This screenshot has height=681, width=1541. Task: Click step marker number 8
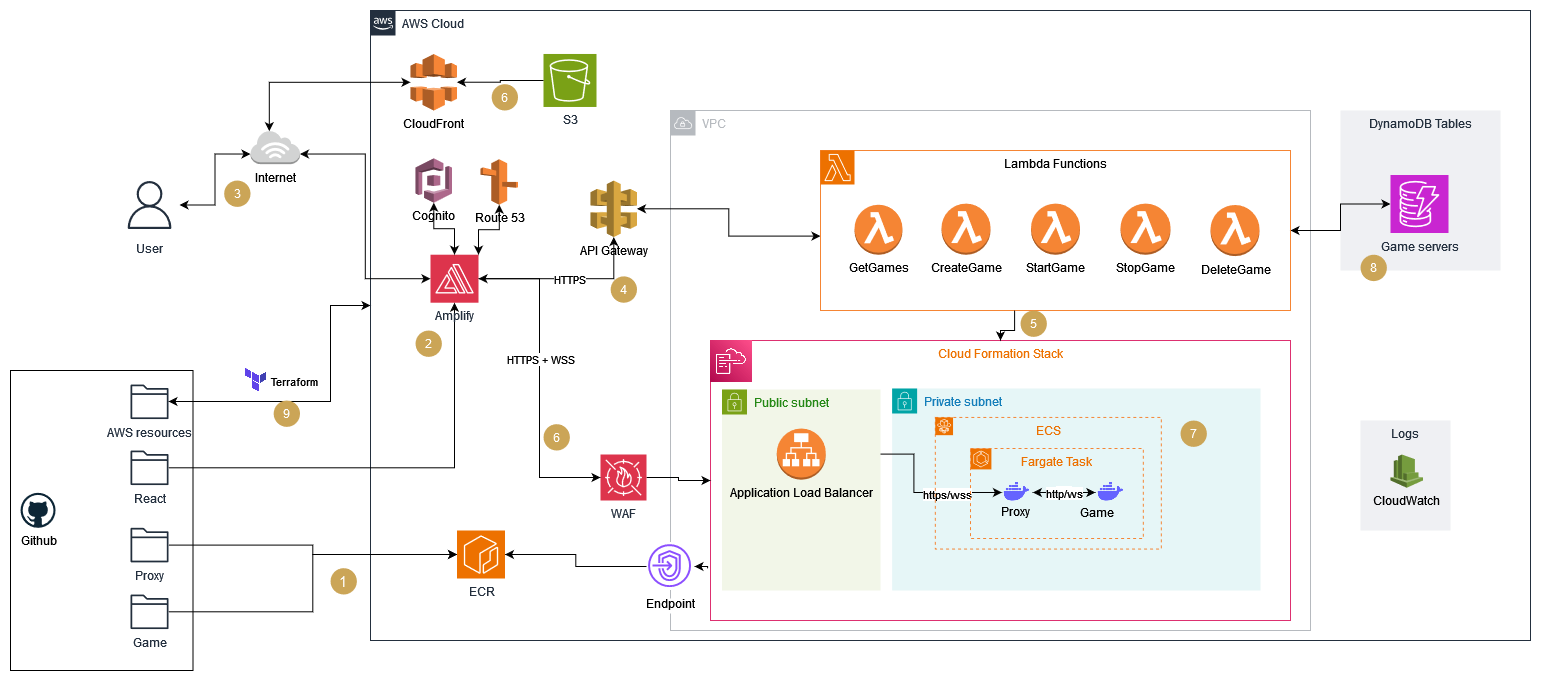(1373, 267)
